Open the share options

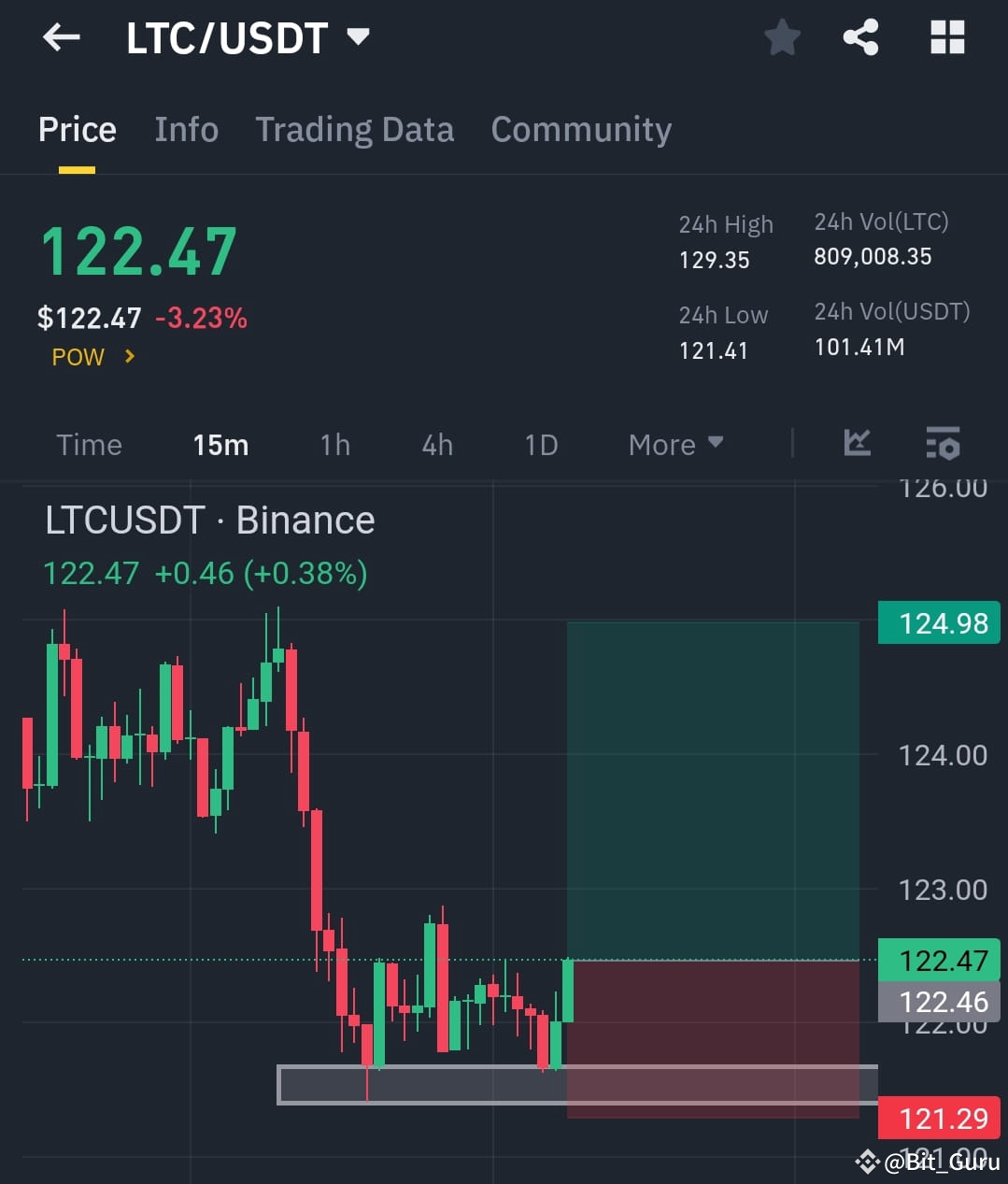(860, 36)
